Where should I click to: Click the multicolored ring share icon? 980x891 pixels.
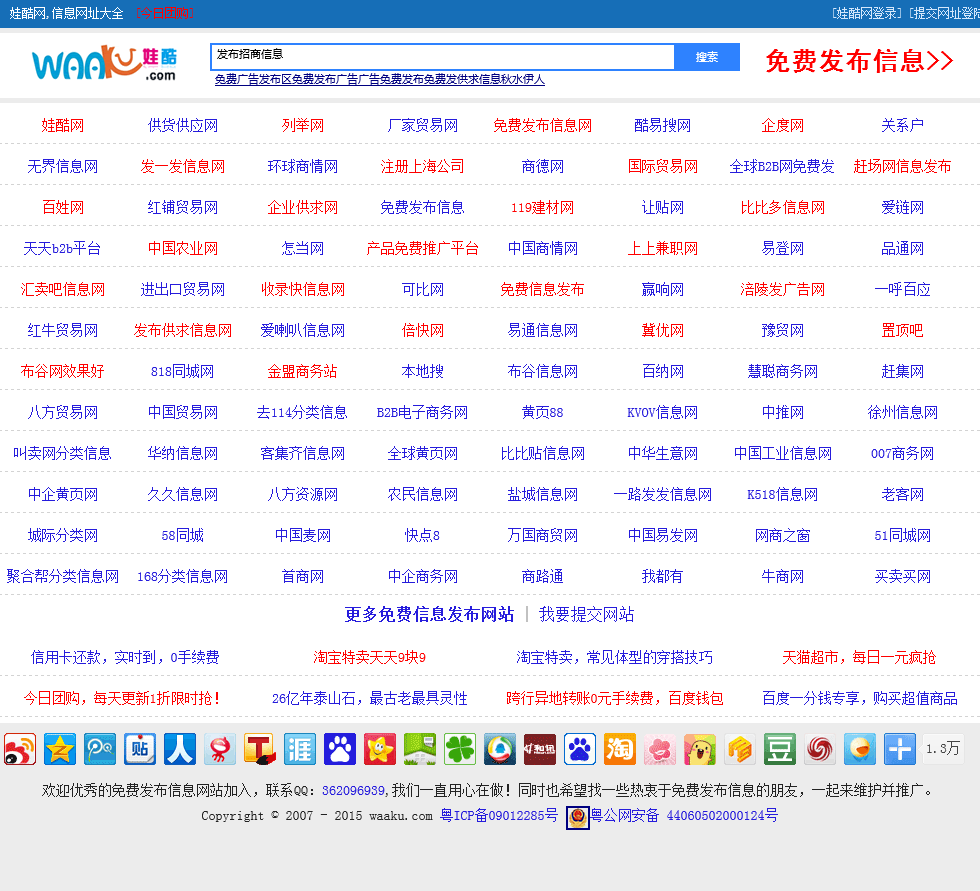pyautogui.click(x=500, y=749)
